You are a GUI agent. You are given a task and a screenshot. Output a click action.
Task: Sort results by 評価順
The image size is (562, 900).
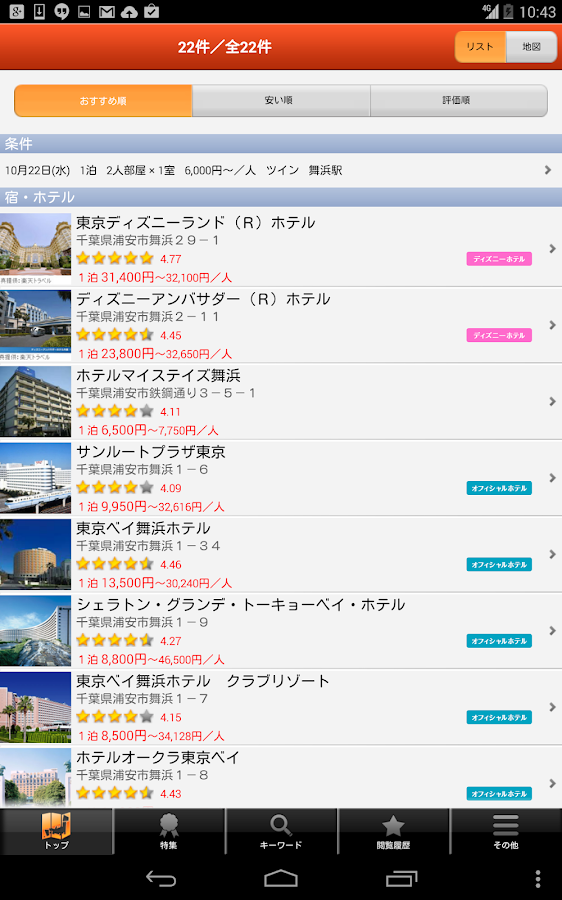459,101
